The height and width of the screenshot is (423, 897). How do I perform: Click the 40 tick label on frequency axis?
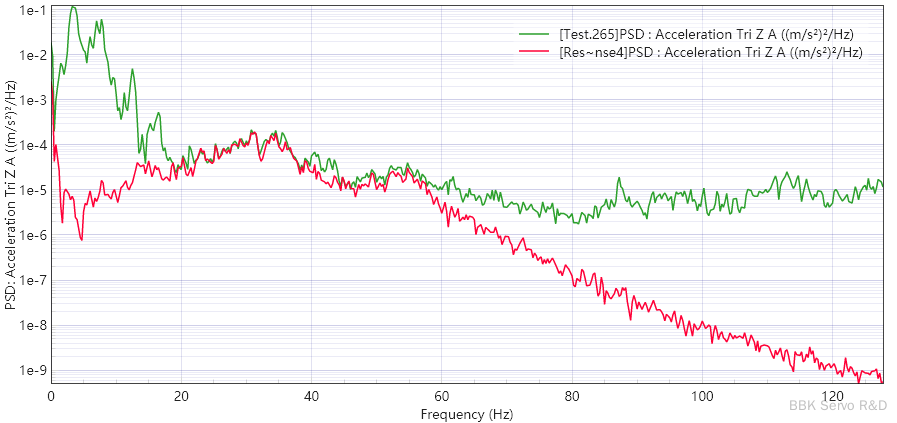point(312,395)
